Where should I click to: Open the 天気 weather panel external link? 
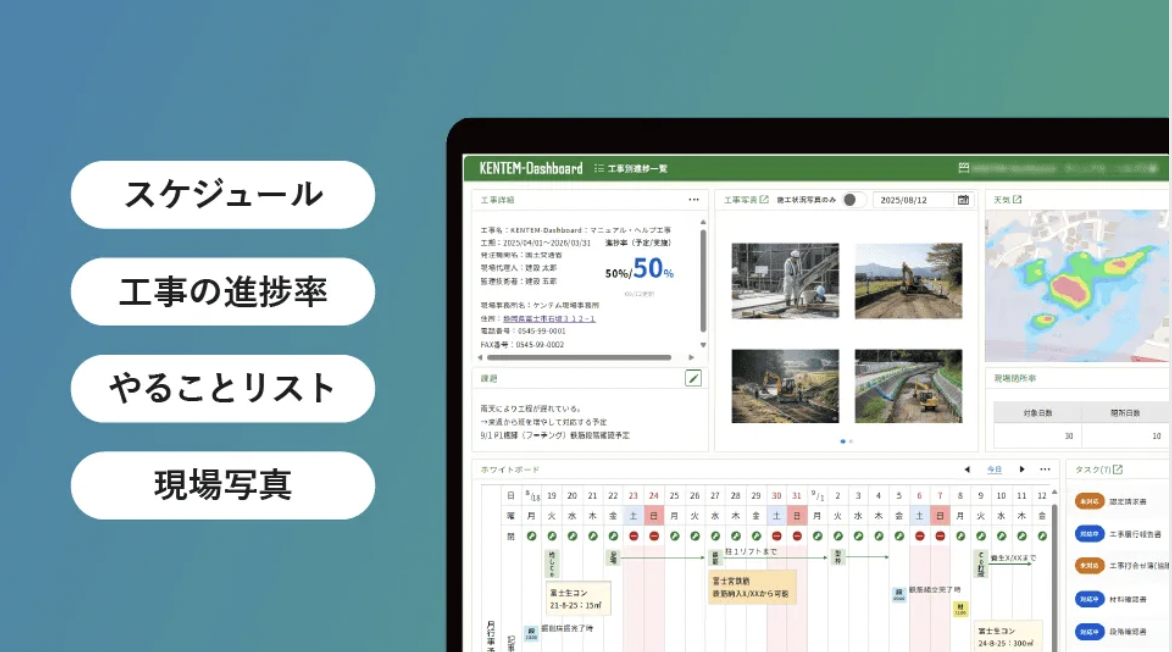[1017, 200]
